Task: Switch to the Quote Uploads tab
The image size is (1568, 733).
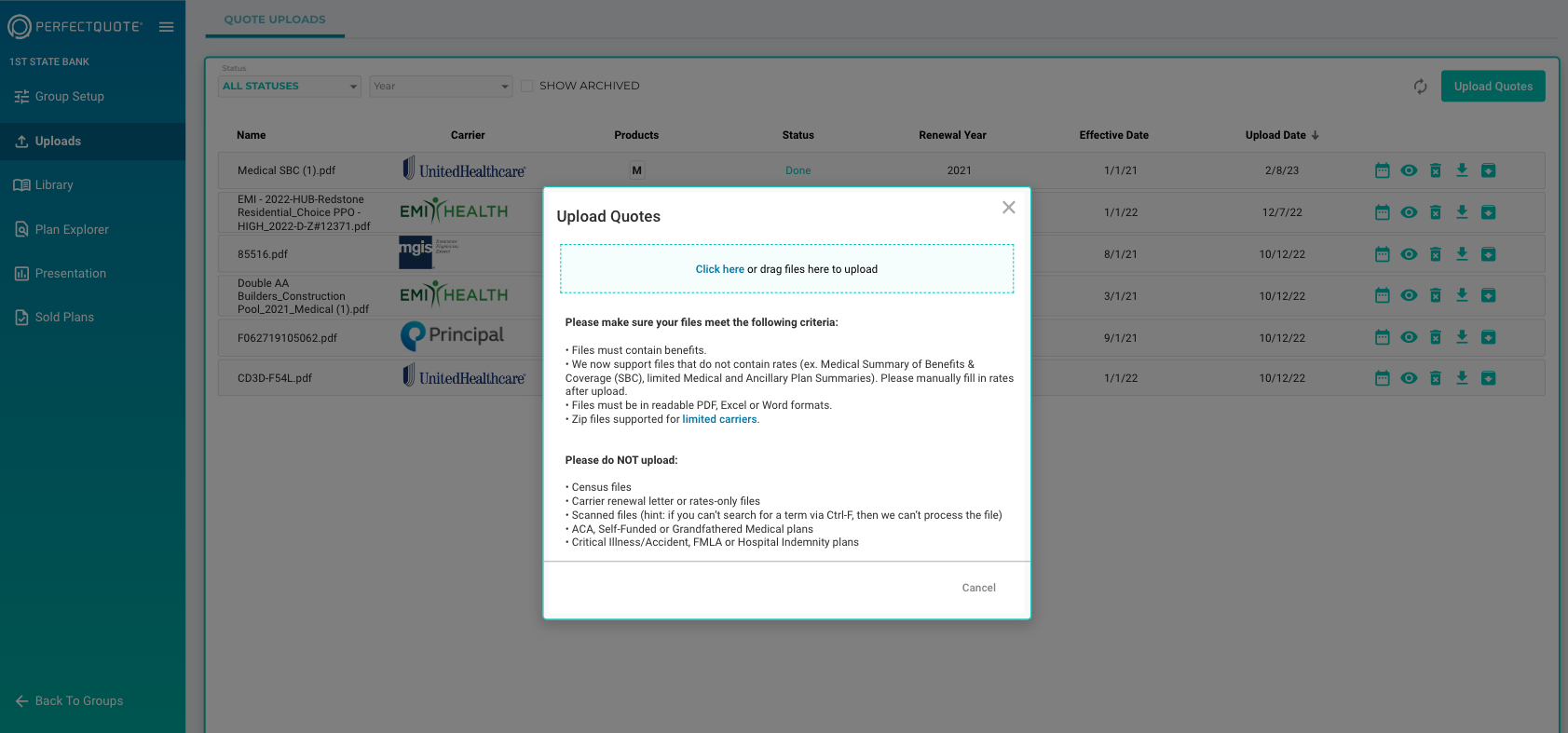Action: click(x=275, y=20)
